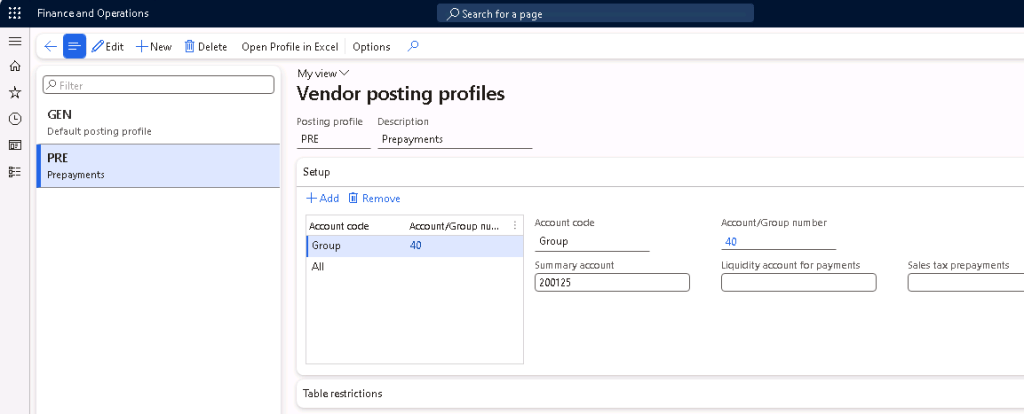Select the GEN default posting profile
The width and height of the screenshot is (1024, 414).
[158, 121]
